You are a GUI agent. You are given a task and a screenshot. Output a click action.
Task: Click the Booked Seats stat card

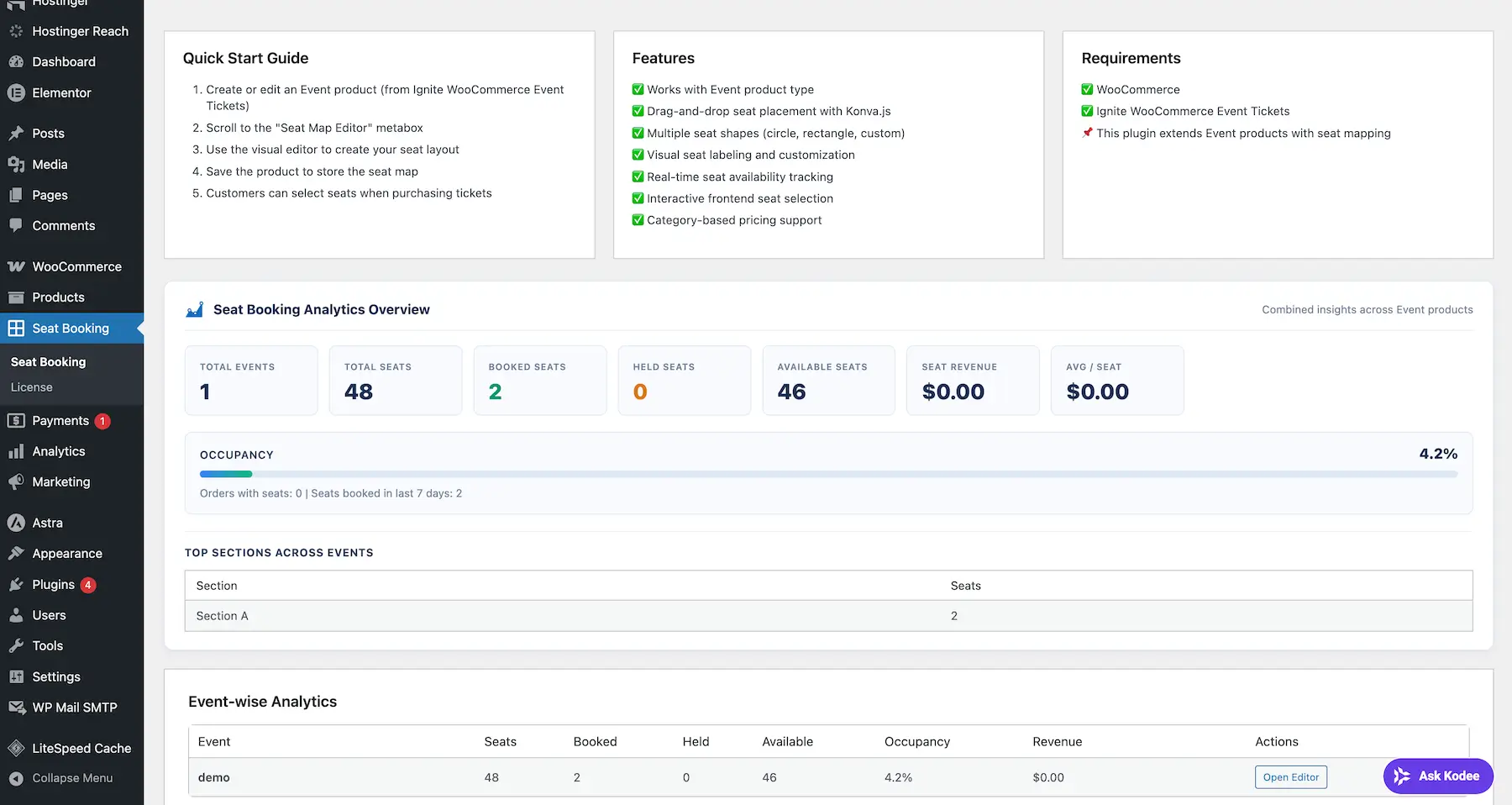point(539,381)
